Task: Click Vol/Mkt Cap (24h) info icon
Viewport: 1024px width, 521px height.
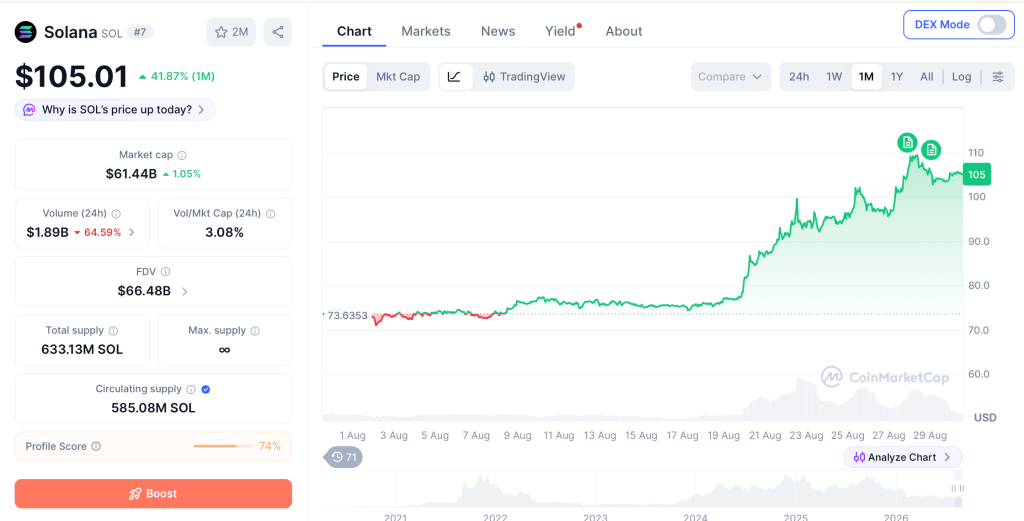Action: click(x=270, y=213)
